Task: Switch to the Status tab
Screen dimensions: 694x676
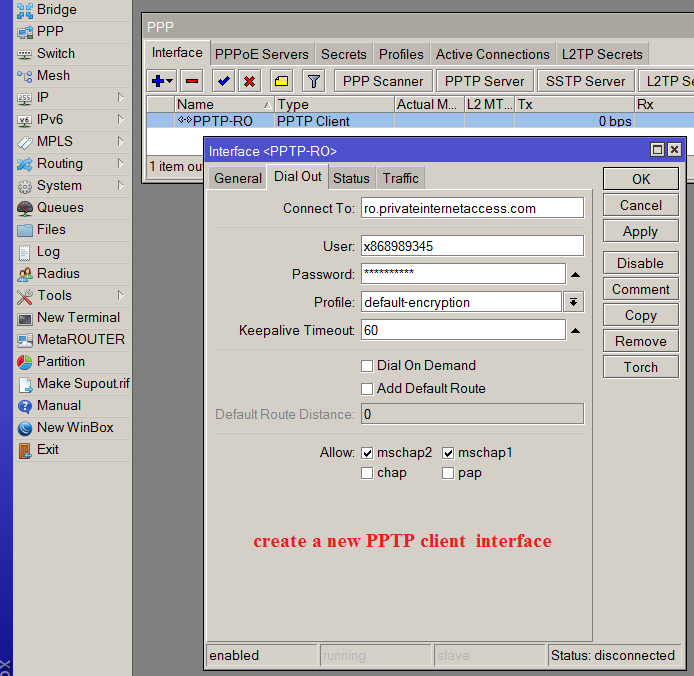Action: pyautogui.click(x=351, y=178)
